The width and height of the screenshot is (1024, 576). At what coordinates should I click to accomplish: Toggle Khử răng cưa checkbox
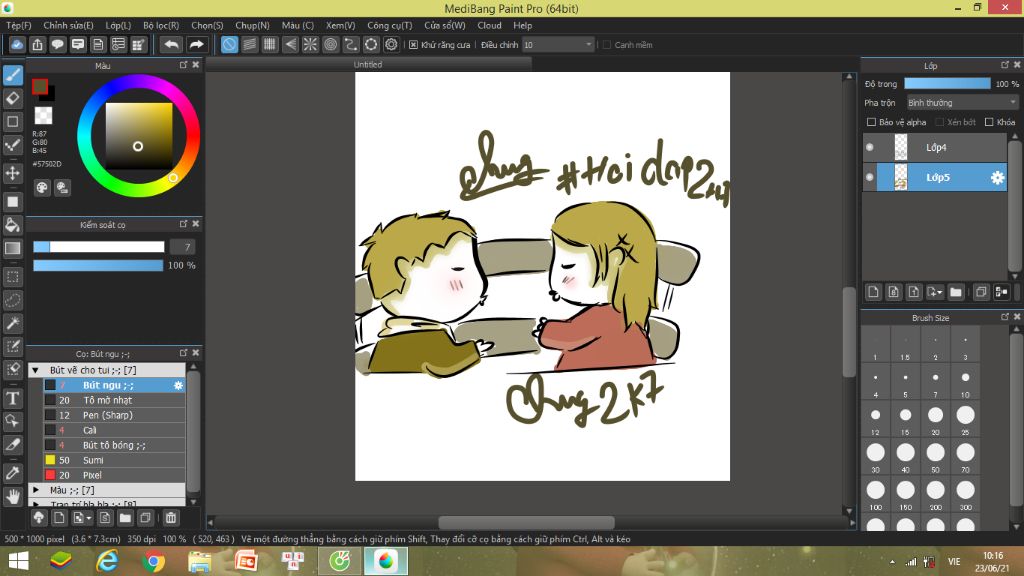point(413,44)
